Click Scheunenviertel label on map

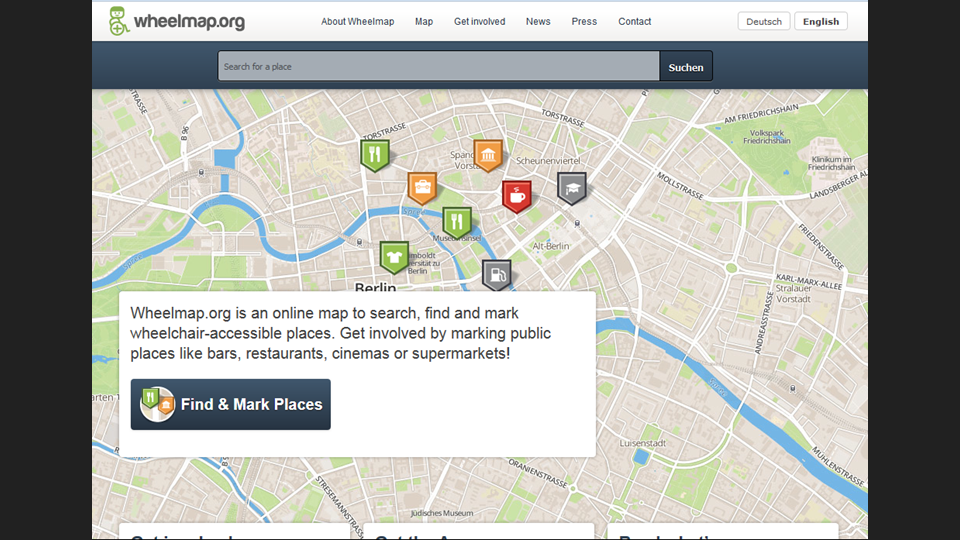548,161
